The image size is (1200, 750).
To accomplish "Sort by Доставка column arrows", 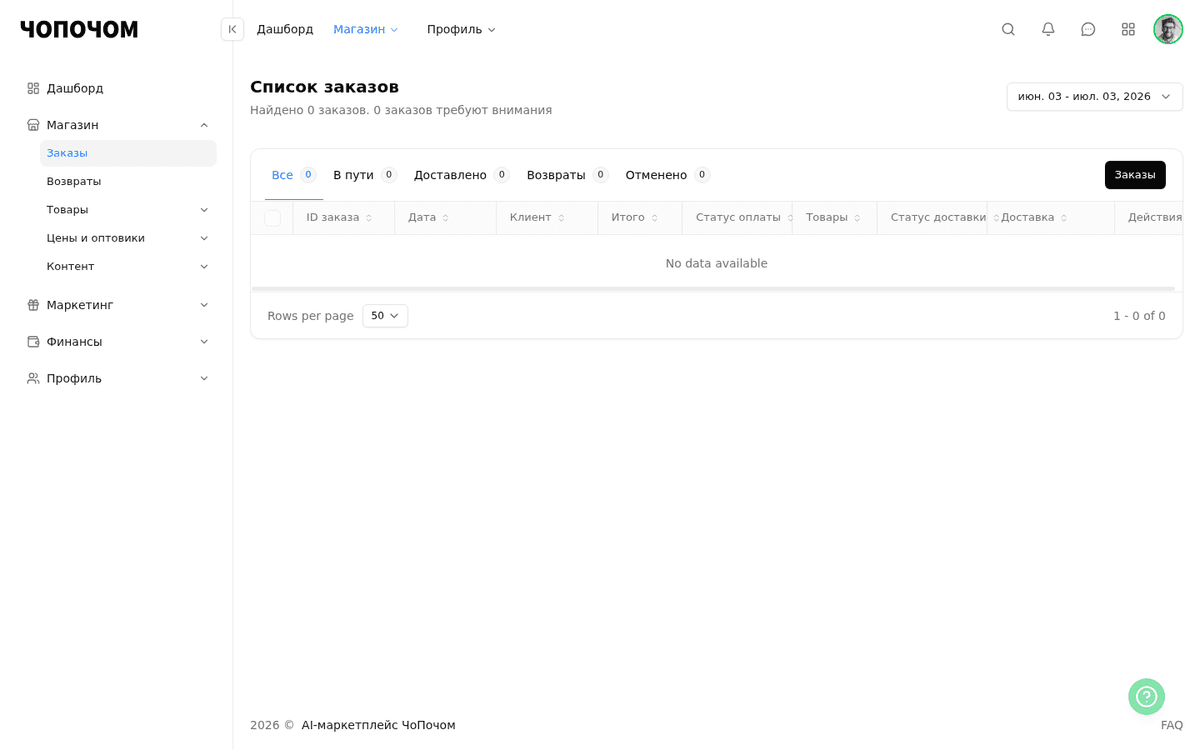I will coord(1063,218).
